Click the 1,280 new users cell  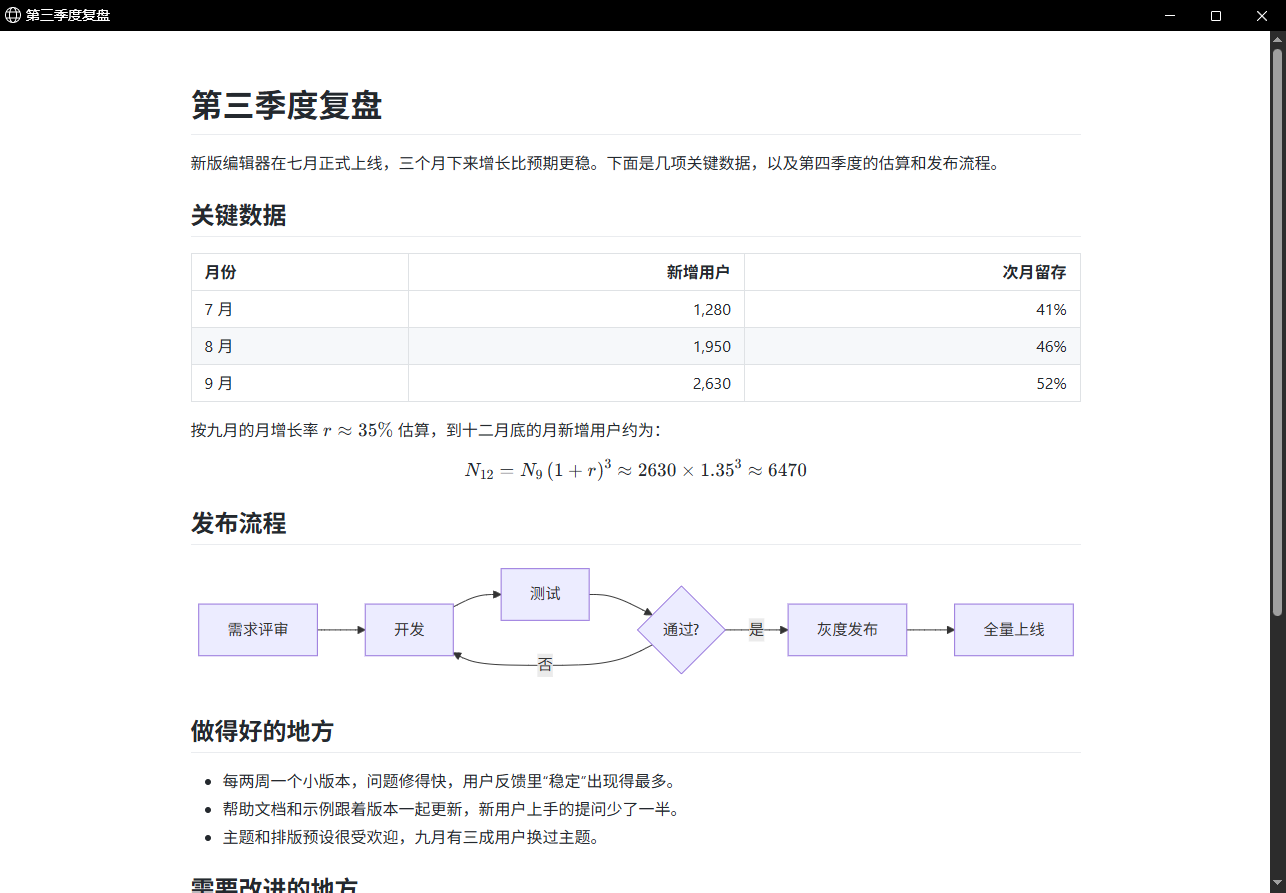pos(576,310)
